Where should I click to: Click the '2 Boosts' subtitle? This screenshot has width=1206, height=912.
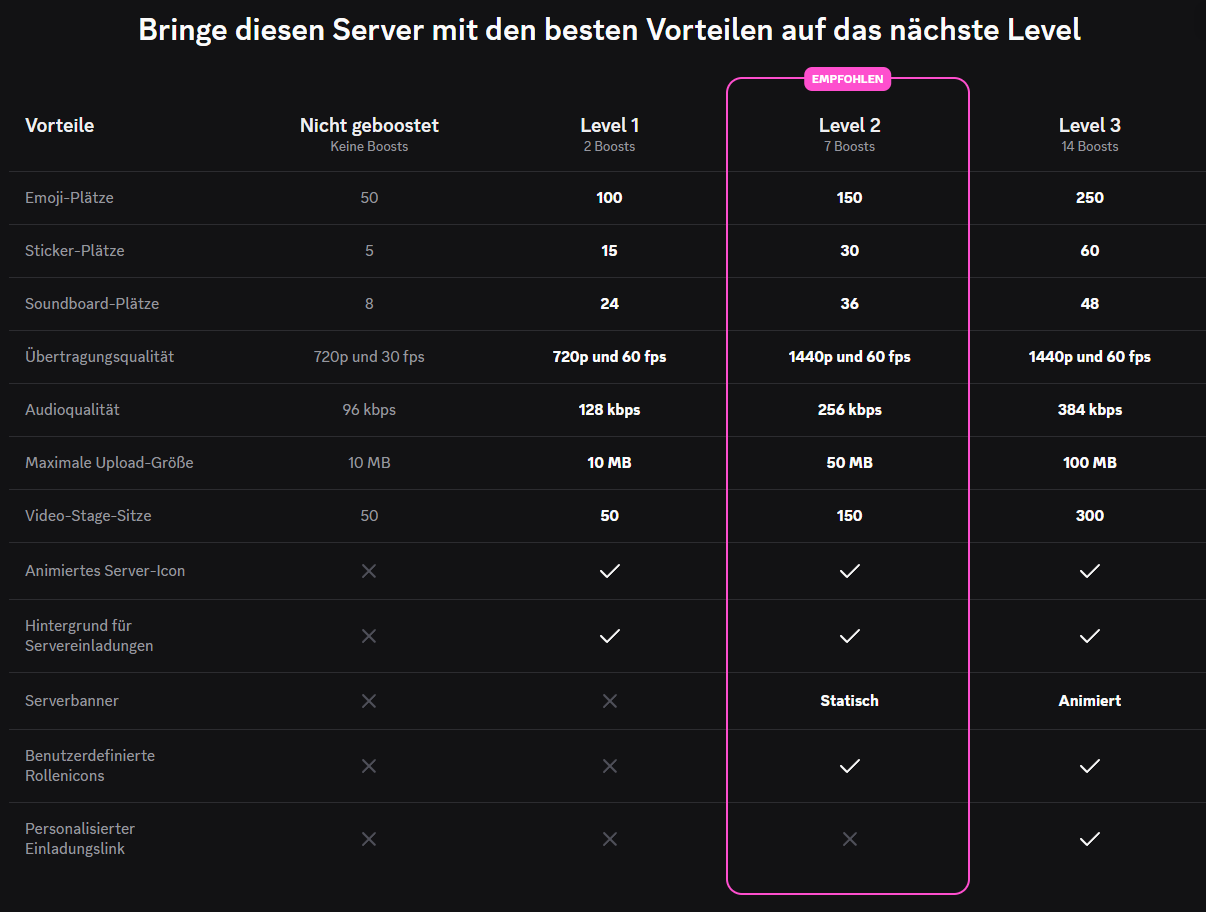pos(610,146)
